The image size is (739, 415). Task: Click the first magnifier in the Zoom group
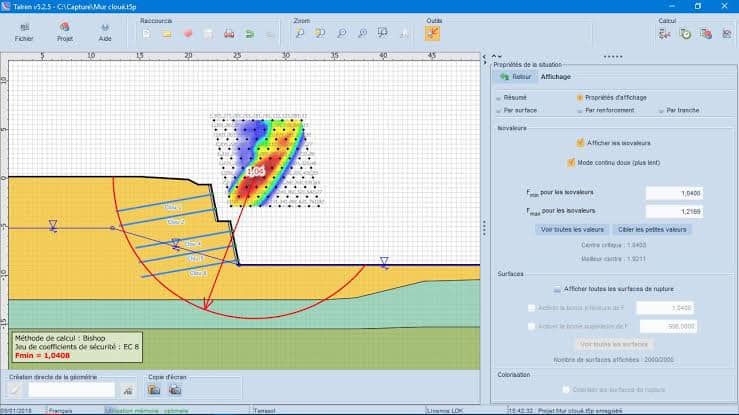[x=300, y=33]
